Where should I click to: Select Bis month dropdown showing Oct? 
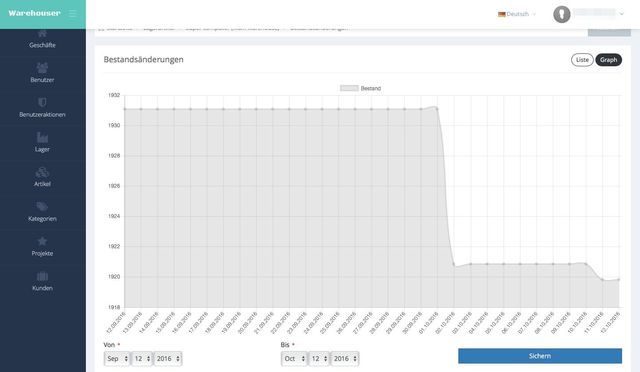pyautogui.click(x=294, y=359)
